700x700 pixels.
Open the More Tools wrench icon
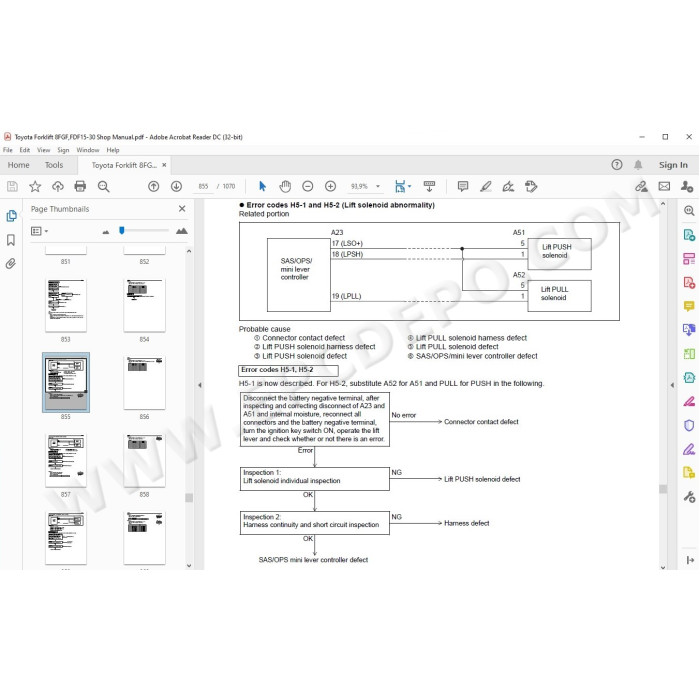coord(689,496)
